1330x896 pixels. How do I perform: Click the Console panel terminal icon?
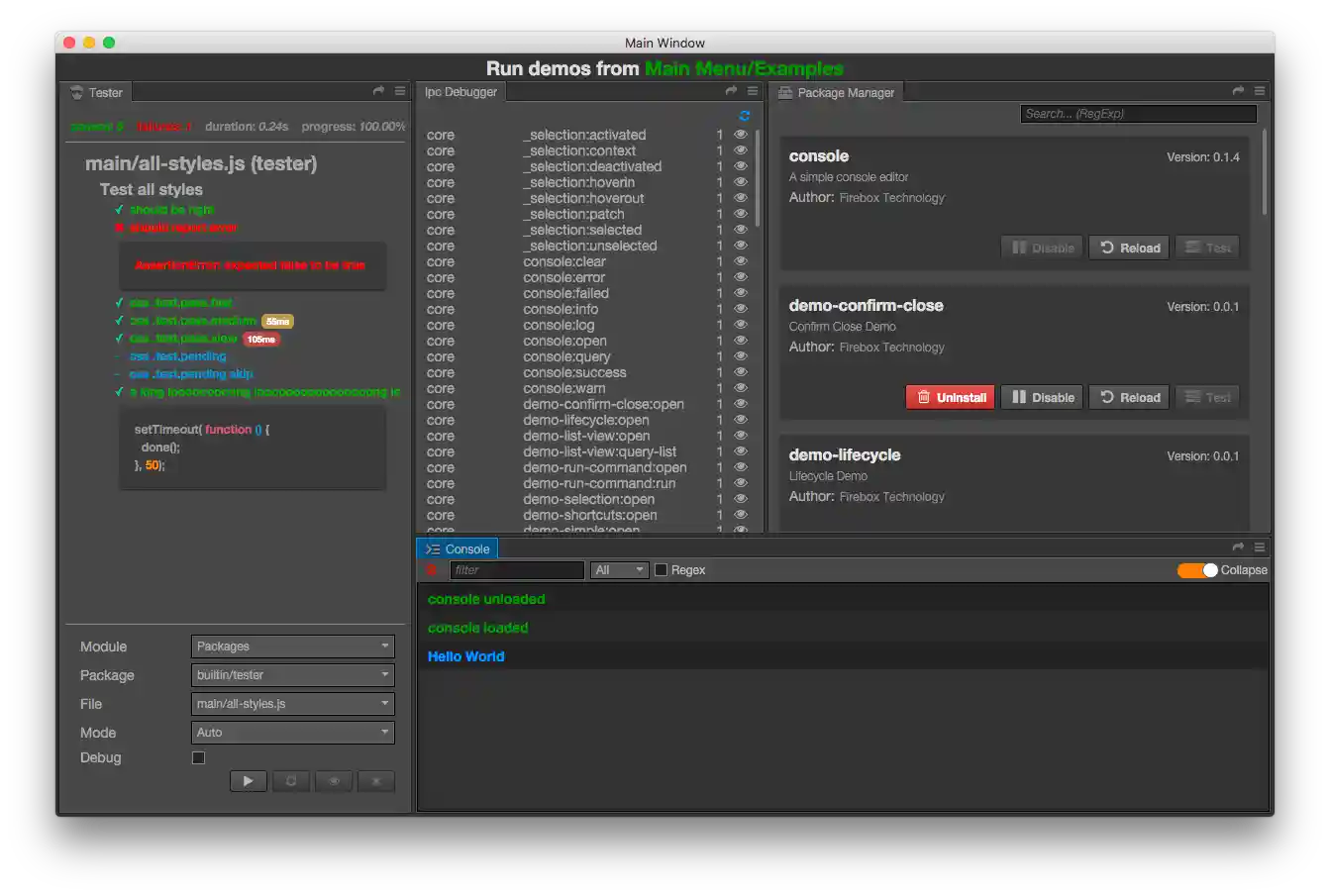click(x=432, y=548)
